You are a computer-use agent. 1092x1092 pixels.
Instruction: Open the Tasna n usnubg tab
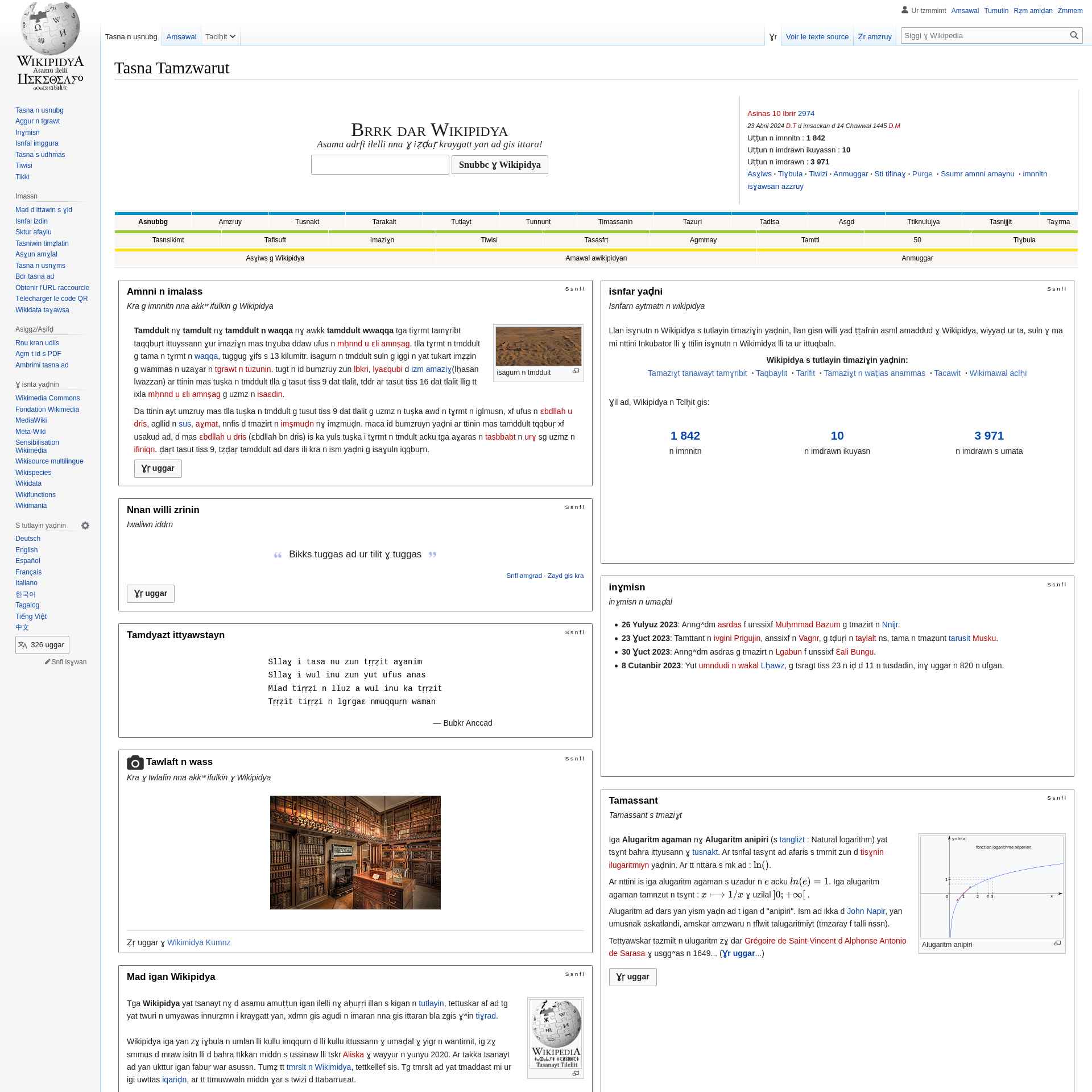(x=131, y=36)
